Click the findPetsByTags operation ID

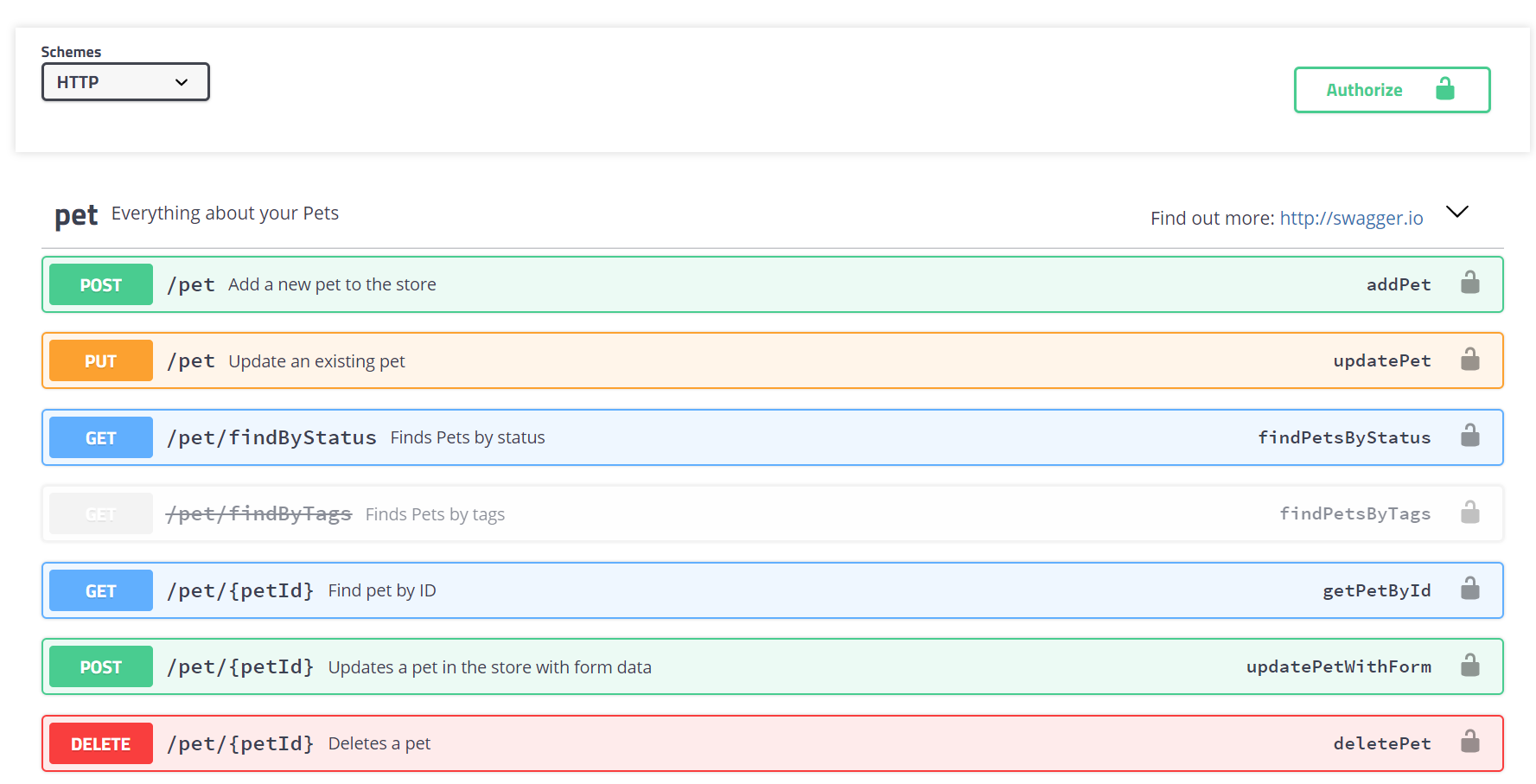click(x=1355, y=513)
